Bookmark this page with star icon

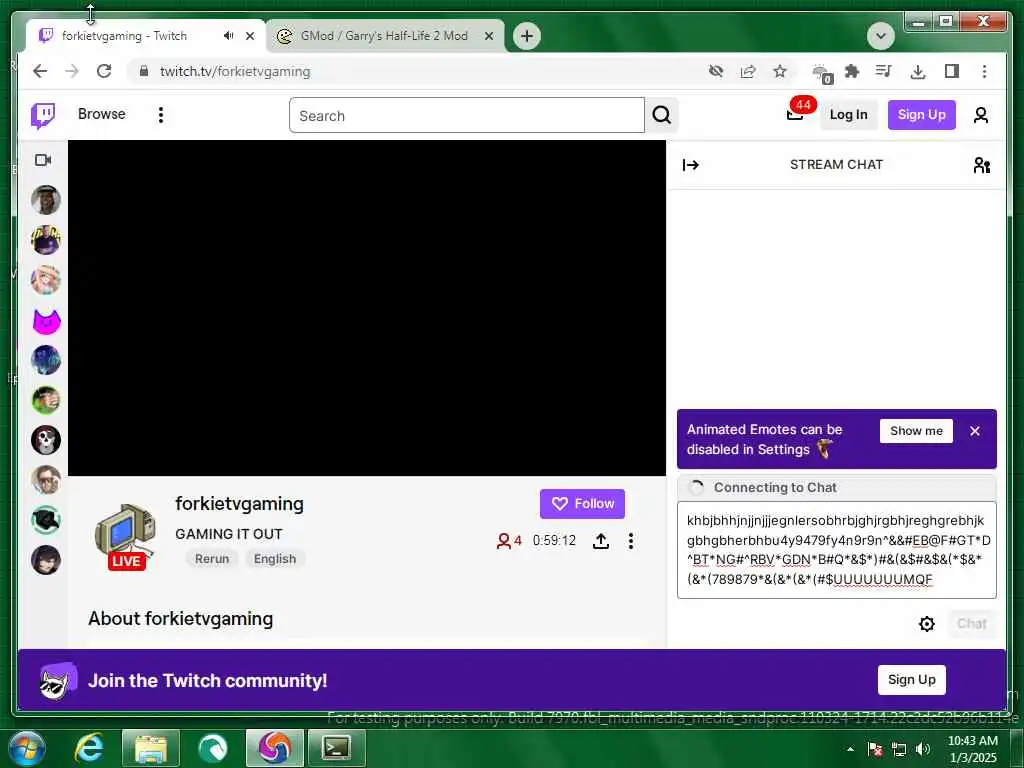780,71
